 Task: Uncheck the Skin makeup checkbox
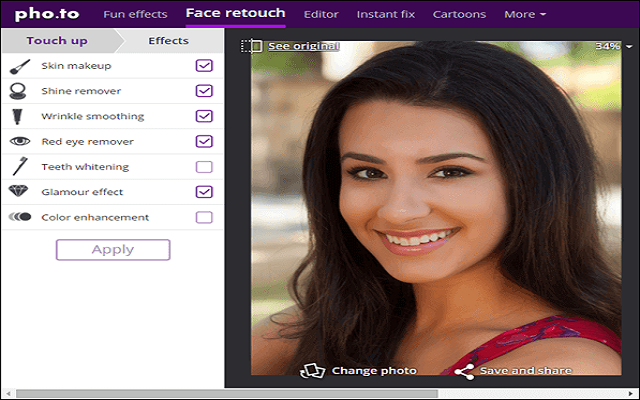204,66
